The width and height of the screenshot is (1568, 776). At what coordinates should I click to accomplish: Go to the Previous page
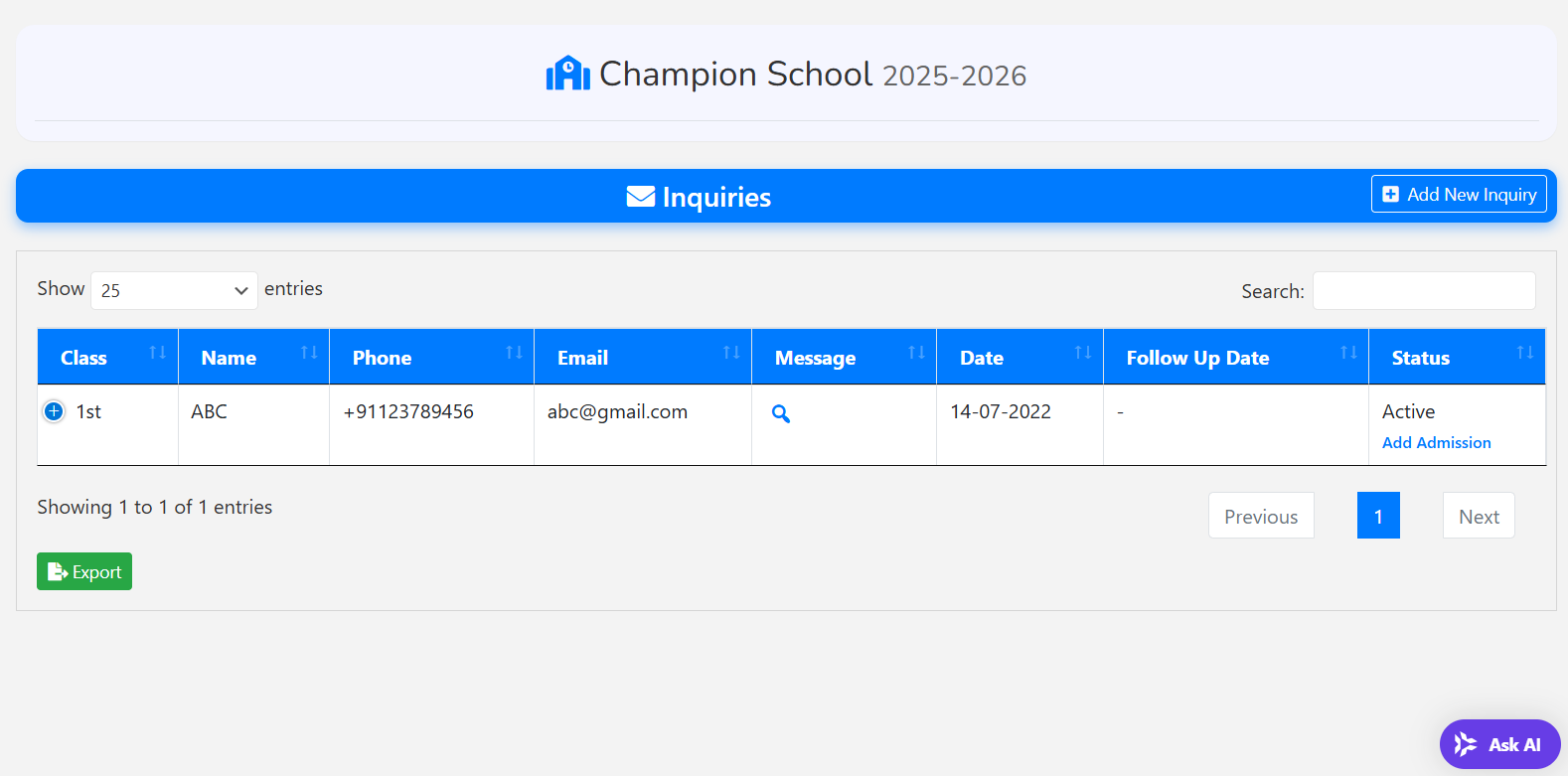[x=1260, y=516]
